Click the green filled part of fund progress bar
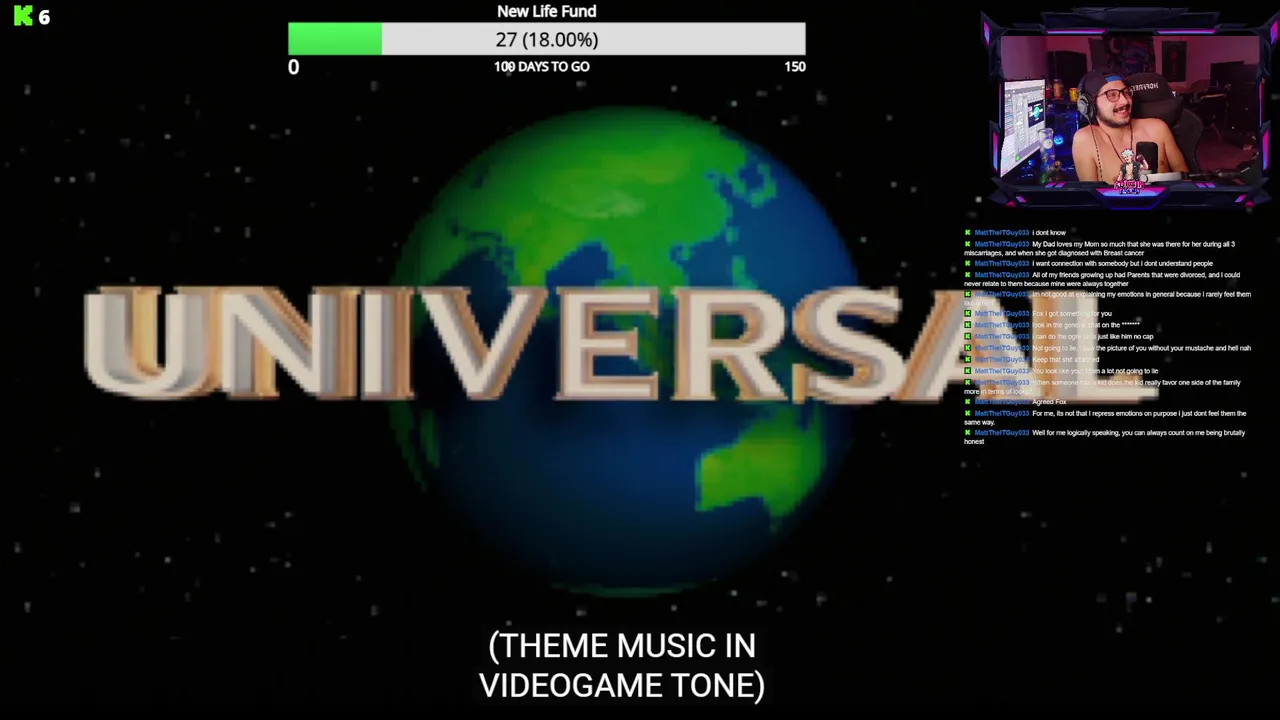The image size is (1280, 720). pos(335,39)
